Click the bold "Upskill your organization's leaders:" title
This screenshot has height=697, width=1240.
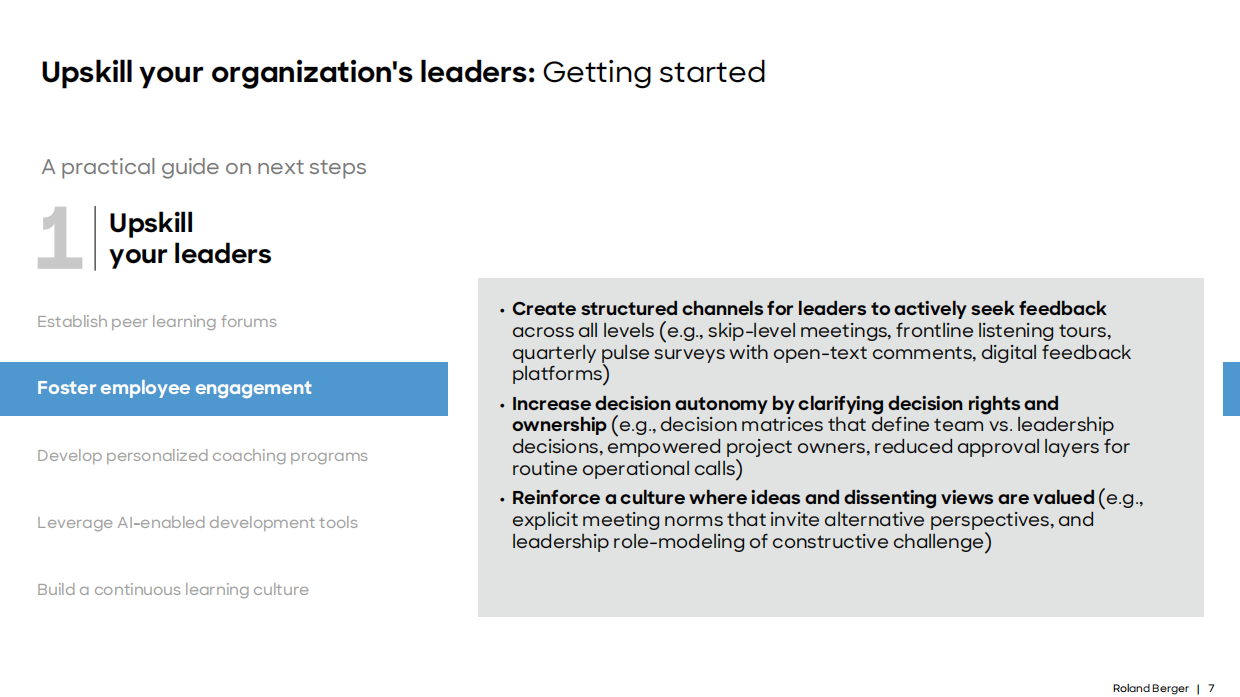(288, 73)
